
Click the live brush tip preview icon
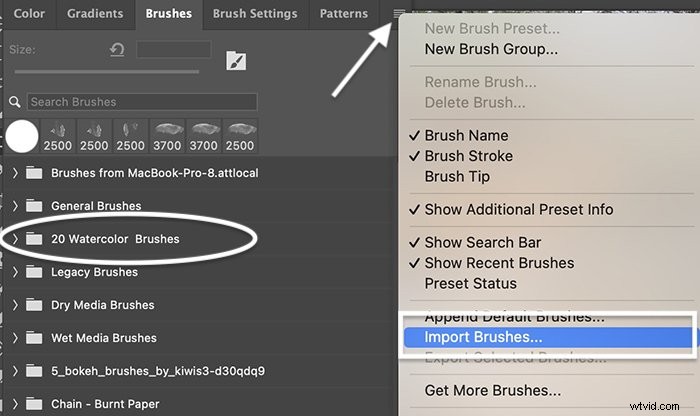tap(236, 61)
